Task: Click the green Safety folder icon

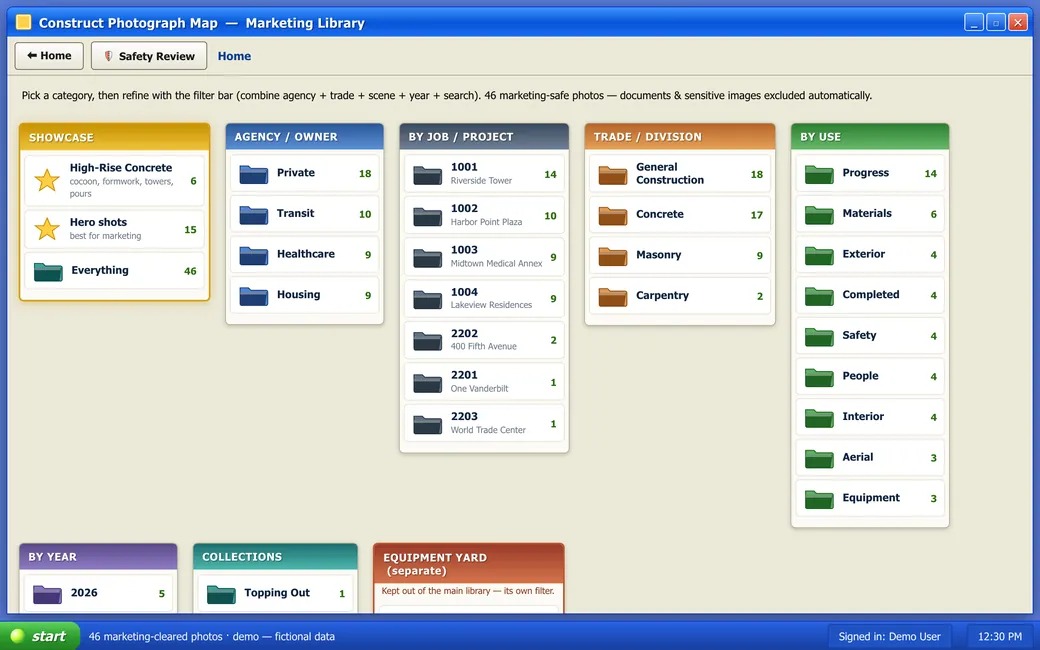Action: tap(819, 336)
